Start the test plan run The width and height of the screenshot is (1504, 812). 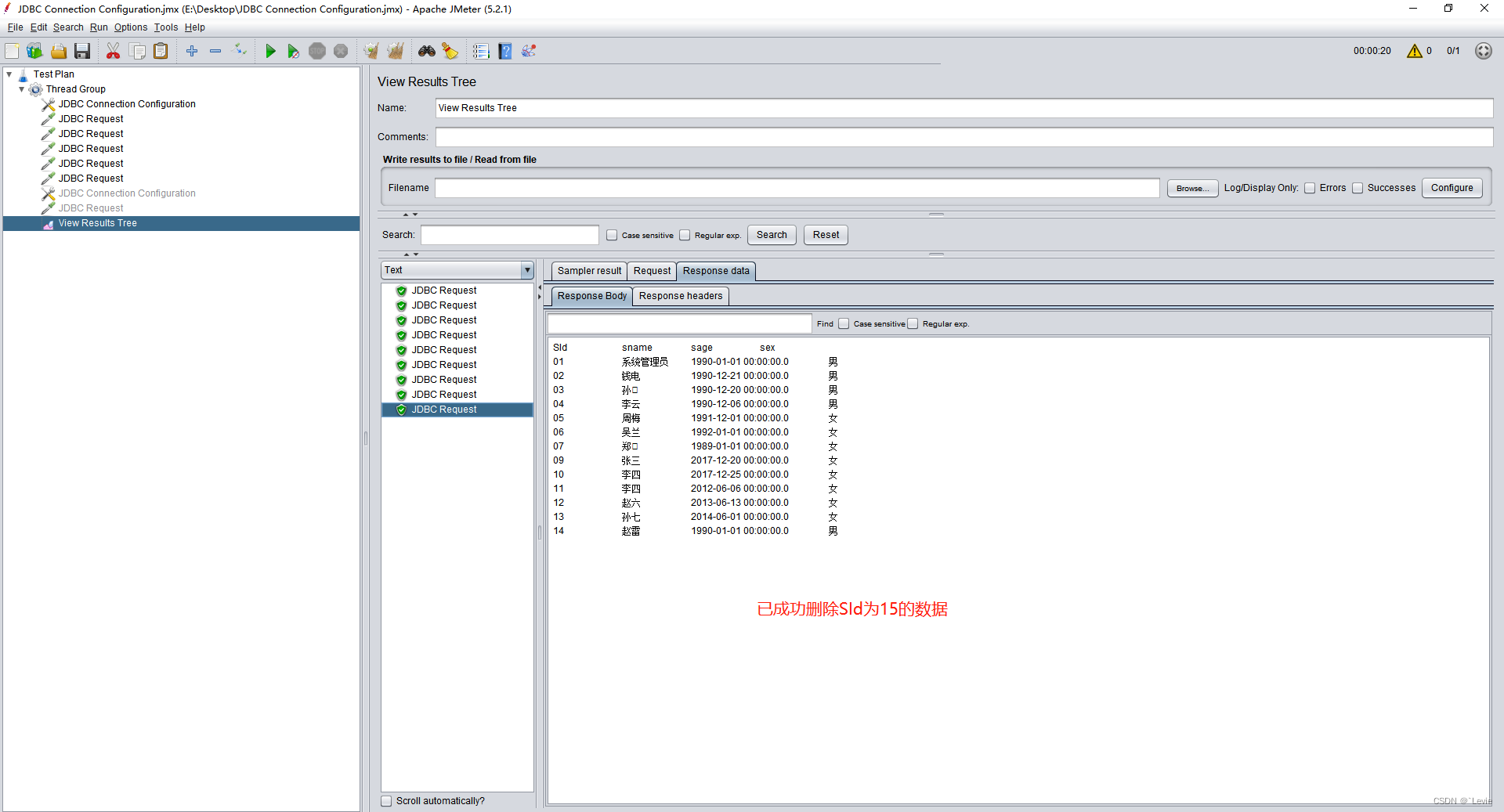[x=270, y=51]
